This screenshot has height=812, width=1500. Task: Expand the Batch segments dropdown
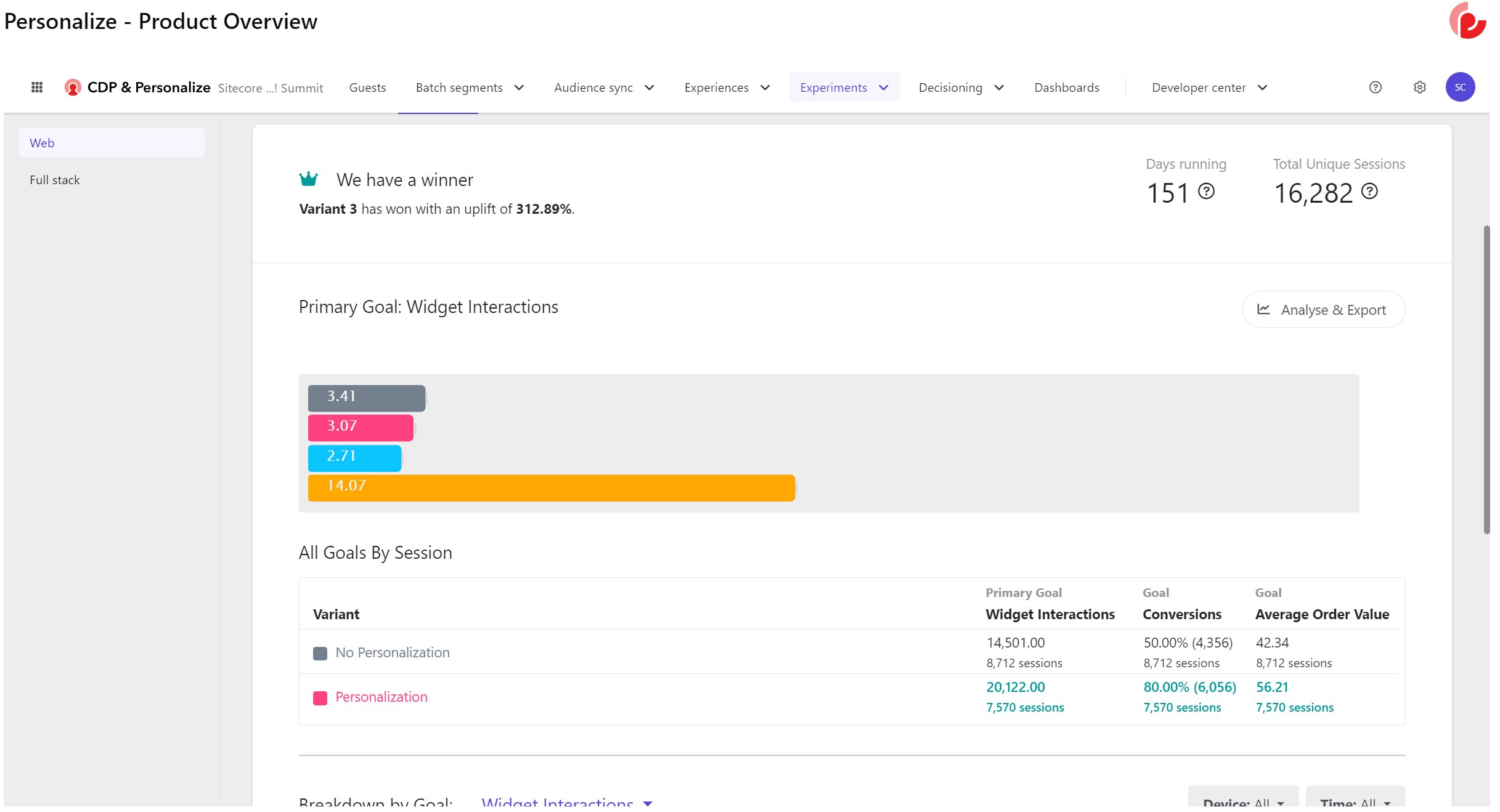470,87
